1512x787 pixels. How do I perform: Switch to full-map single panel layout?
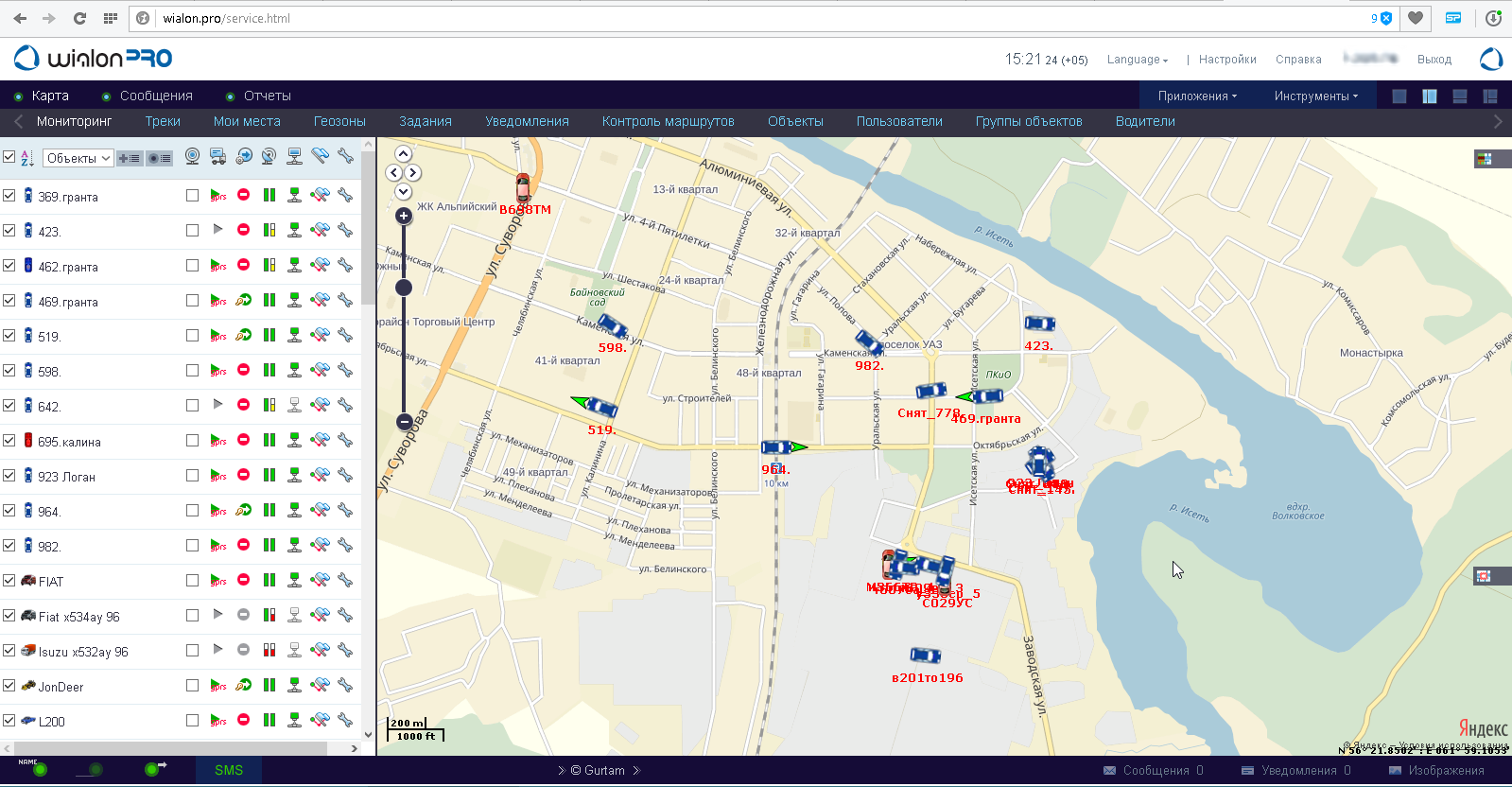1399,96
